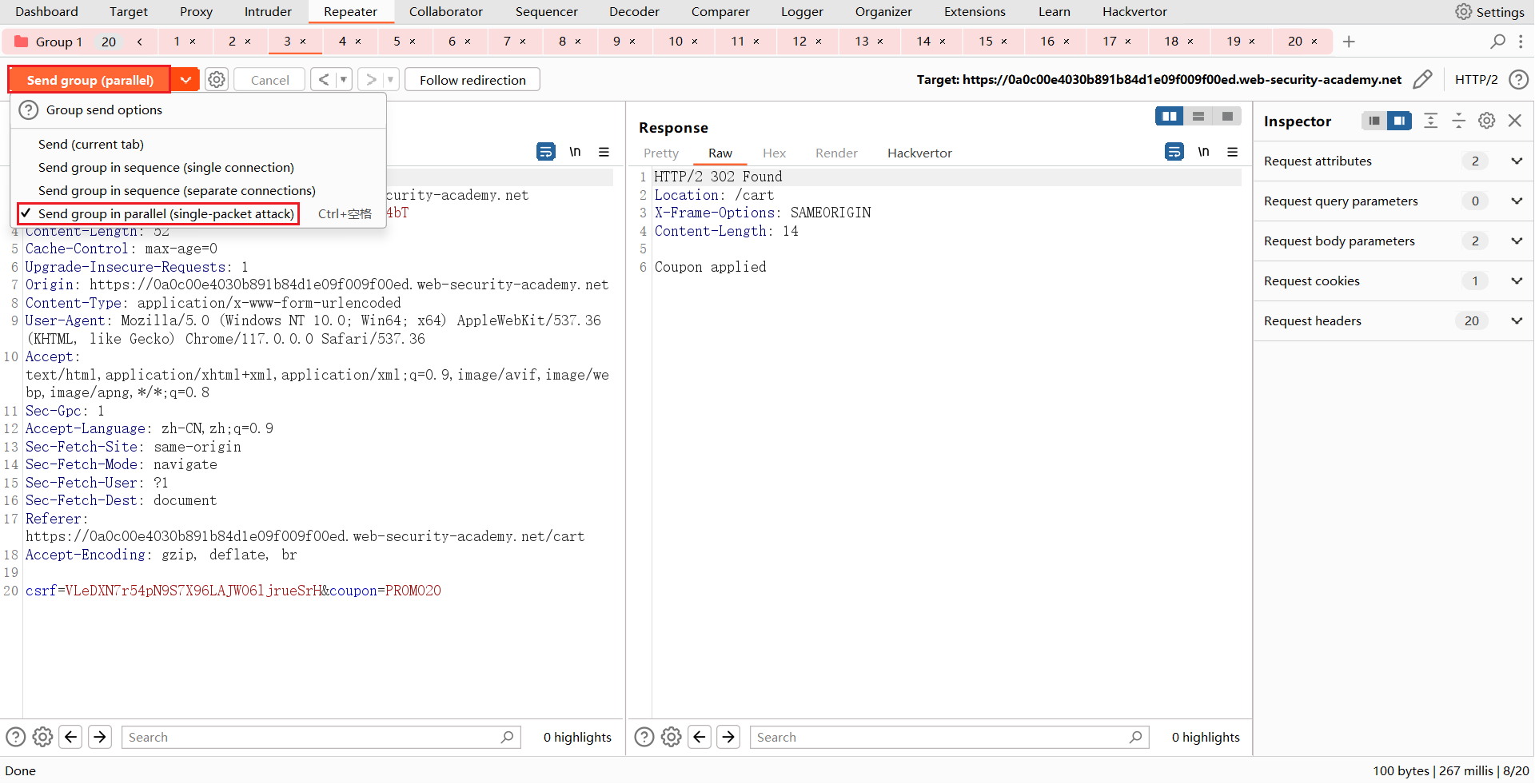Open the Send group dropdown arrow
This screenshot has width=1535, height=784.
click(x=185, y=80)
